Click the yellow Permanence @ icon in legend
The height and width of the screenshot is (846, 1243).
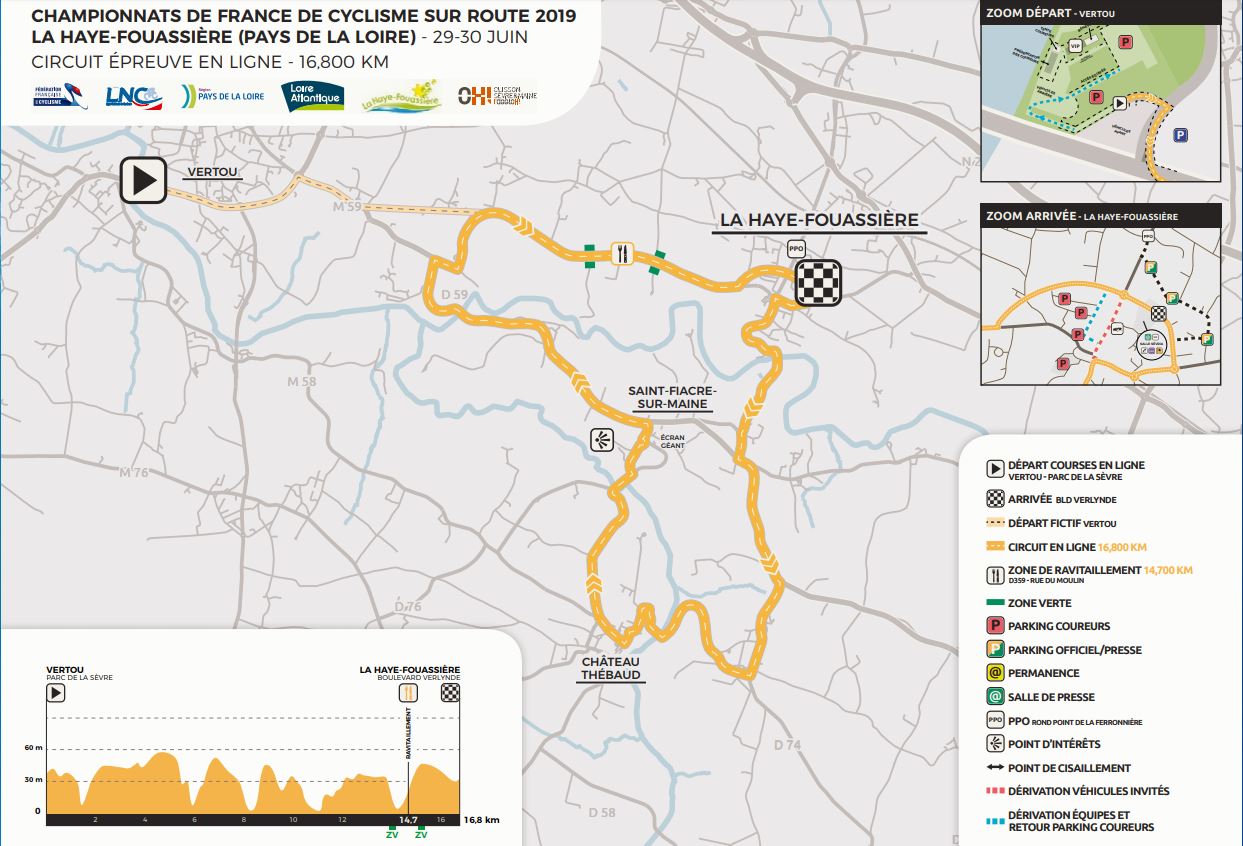(996, 673)
